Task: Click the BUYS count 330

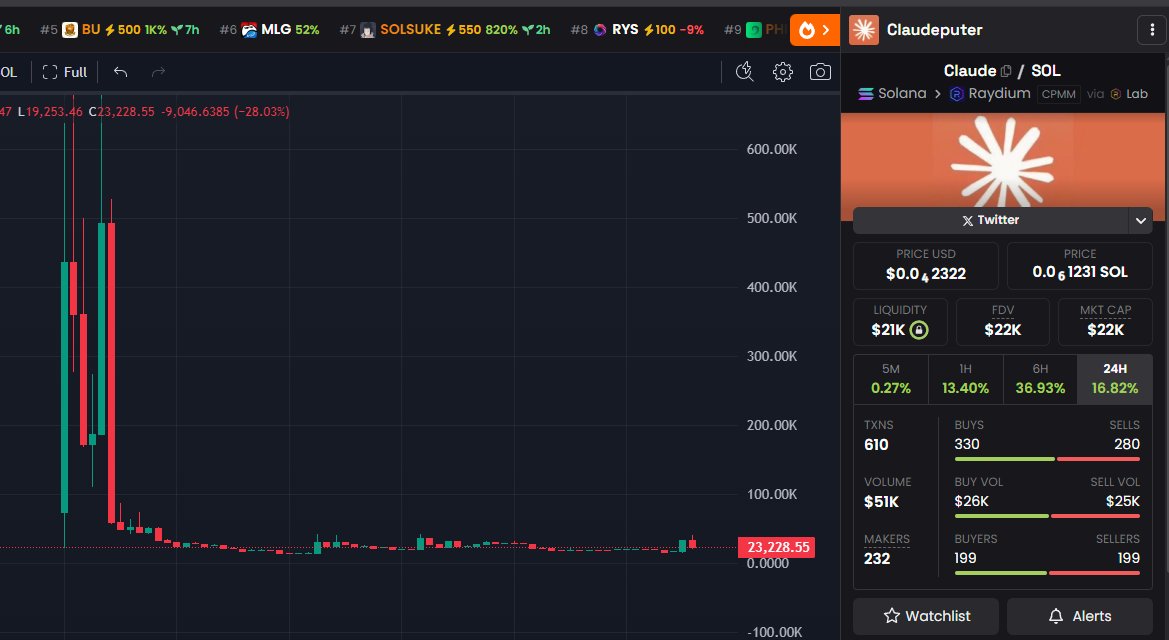Action: (x=967, y=445)
